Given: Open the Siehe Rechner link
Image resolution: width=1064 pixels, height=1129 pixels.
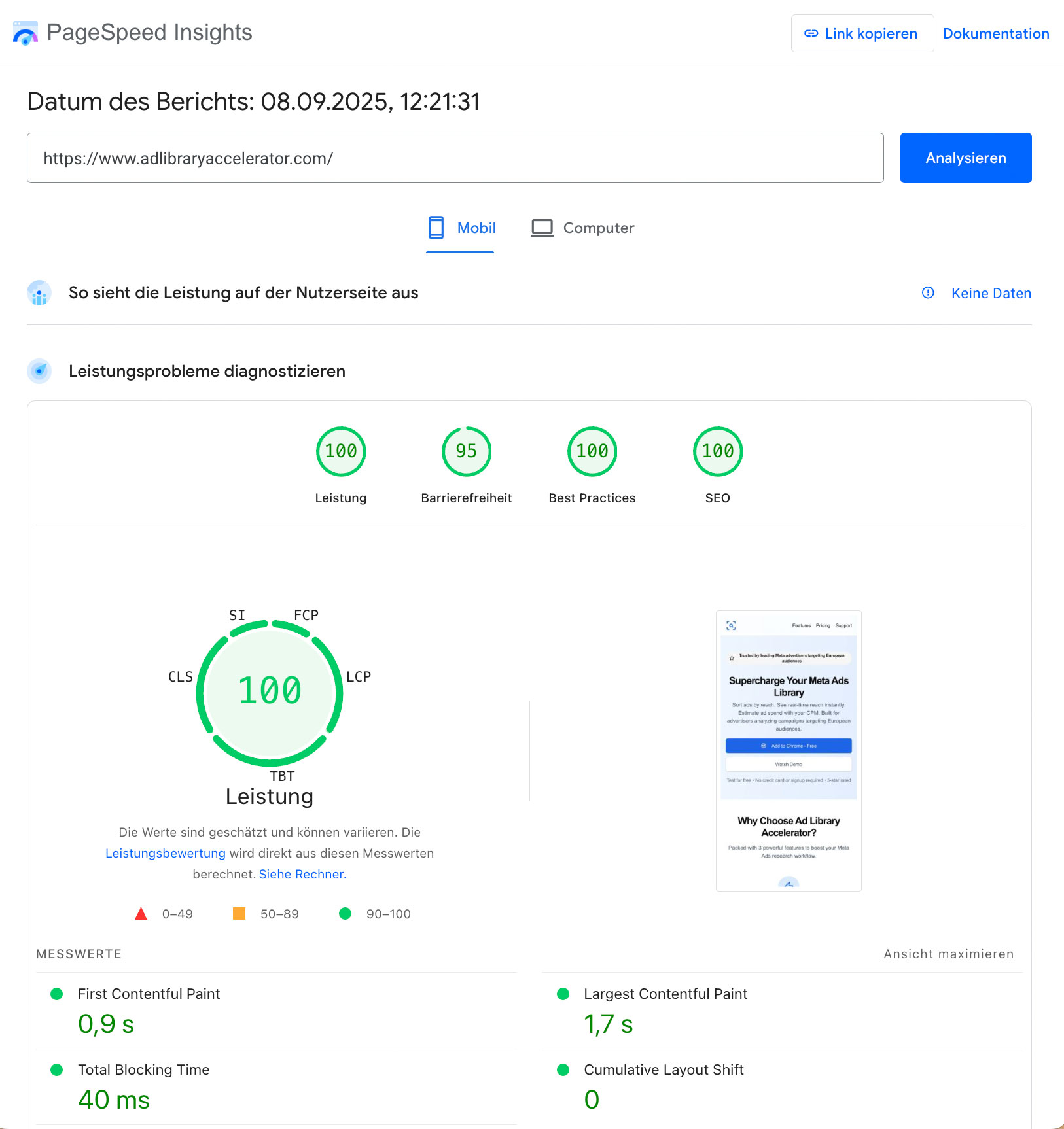Looking at the screenshot, I should click(302, 874).
